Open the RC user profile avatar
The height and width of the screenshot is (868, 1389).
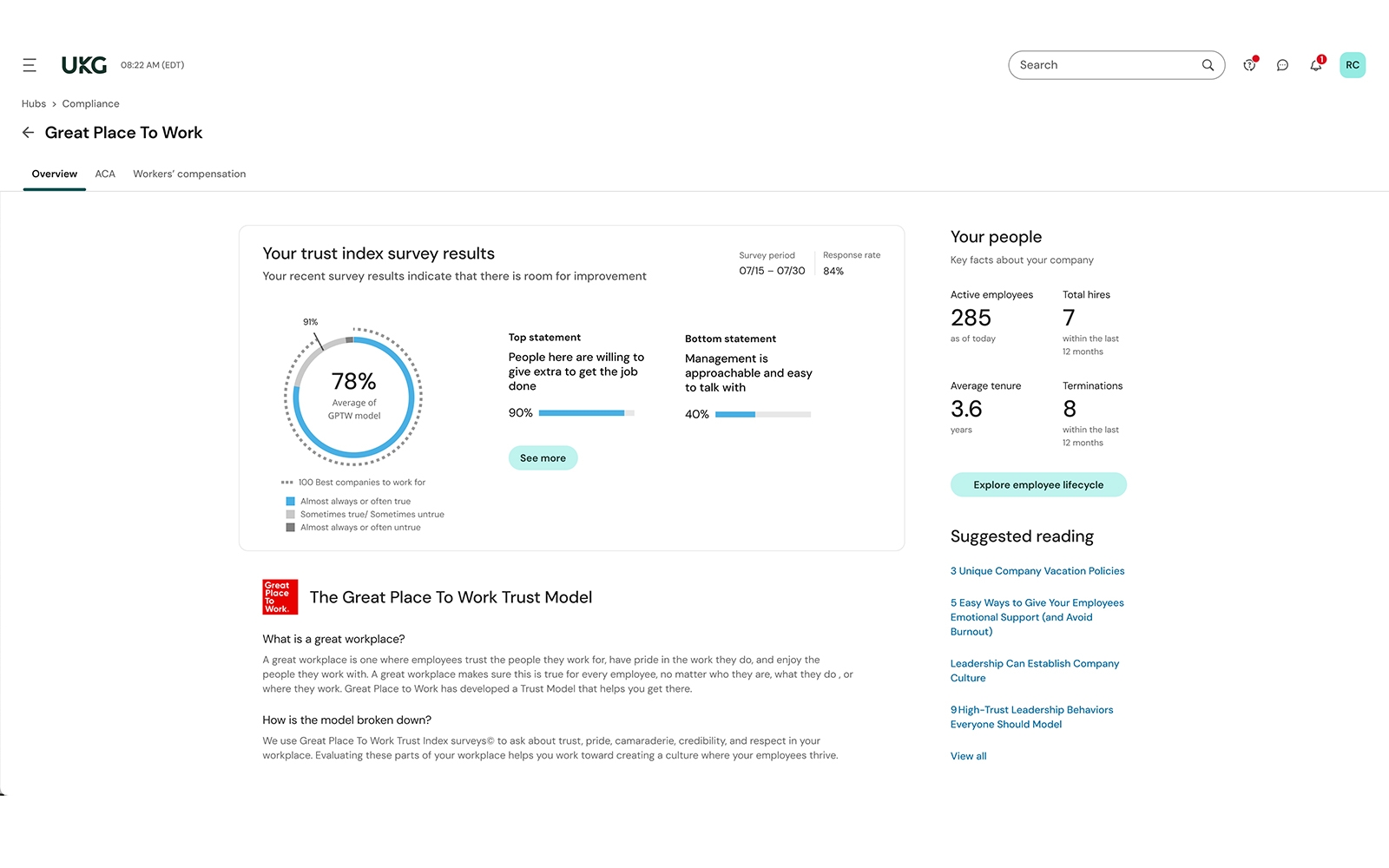coord(1352,65)
